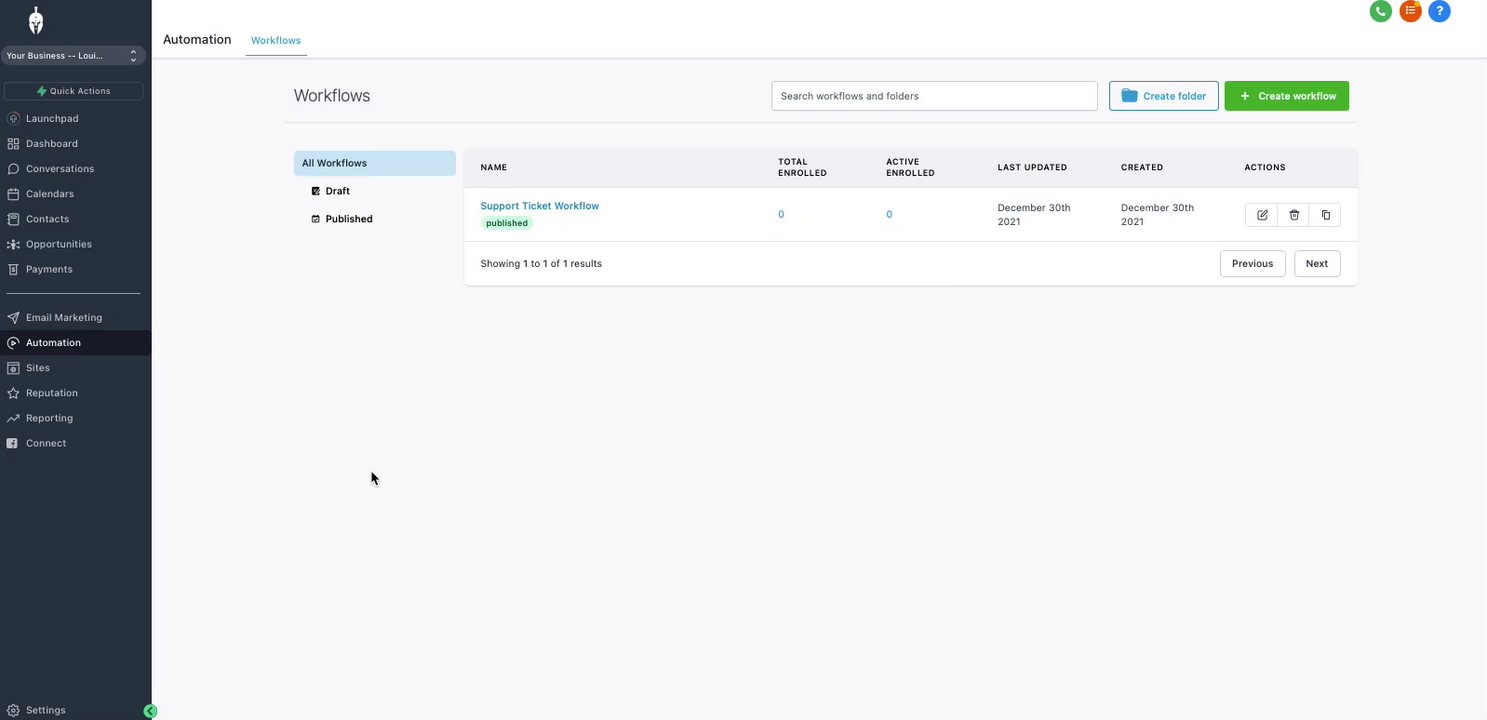Switch to the Workflows tab

pyautogui.click(x=276, y=41)
